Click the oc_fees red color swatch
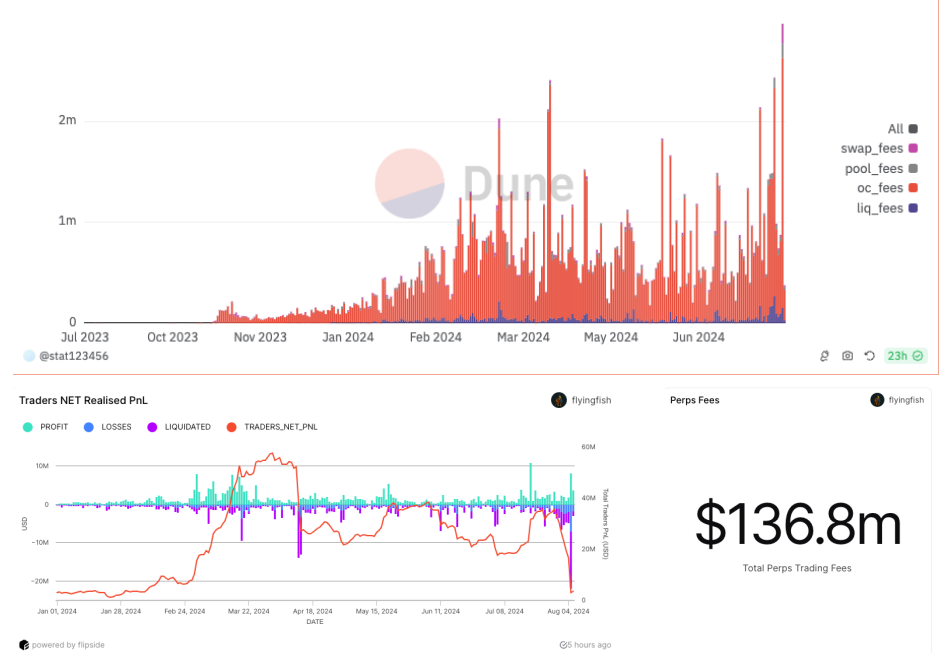 coord(913,188)
